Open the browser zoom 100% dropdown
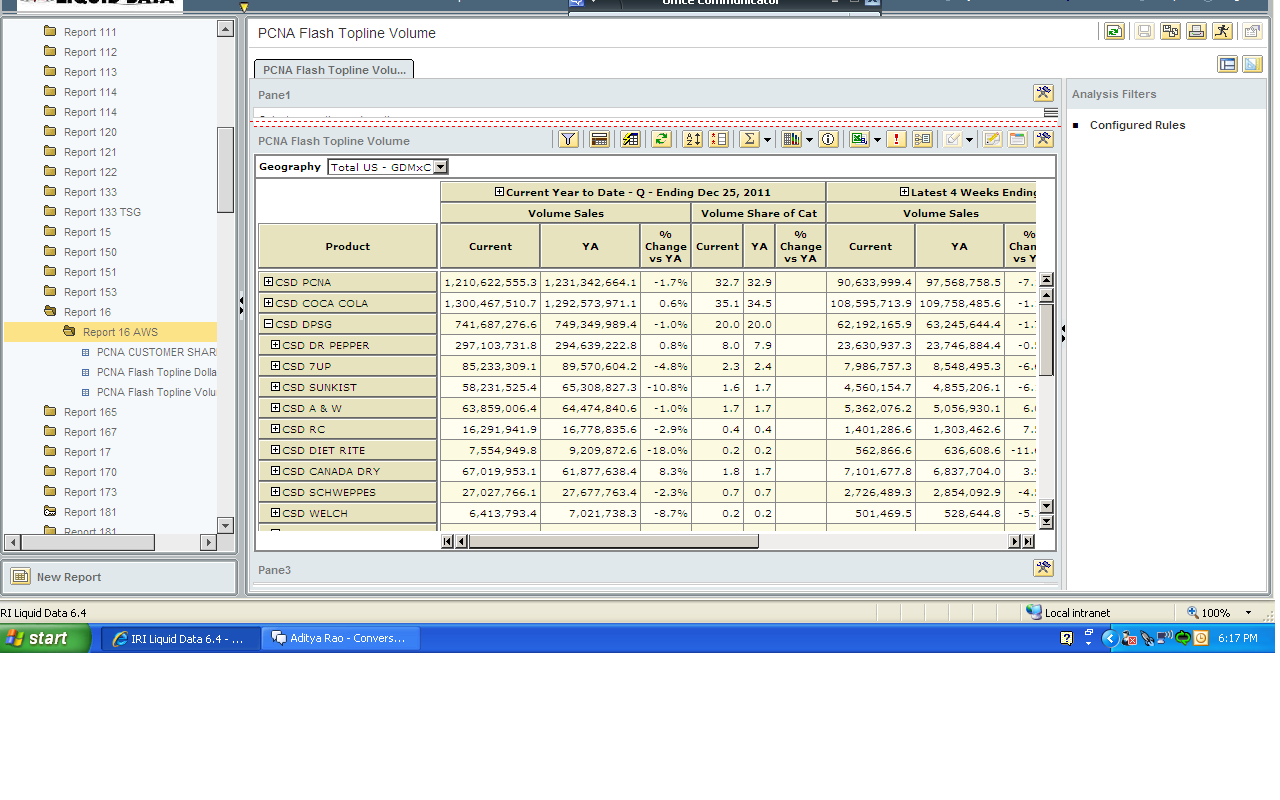The image size is (1280, 800). (1248, 613)
